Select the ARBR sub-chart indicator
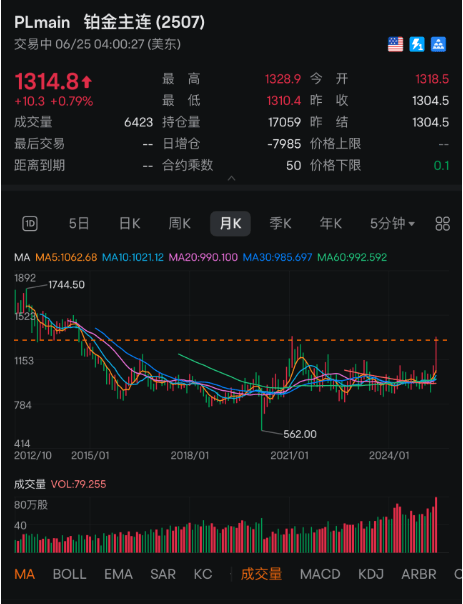The width and height of the screenshot is (463, 604). click(419, 574)
